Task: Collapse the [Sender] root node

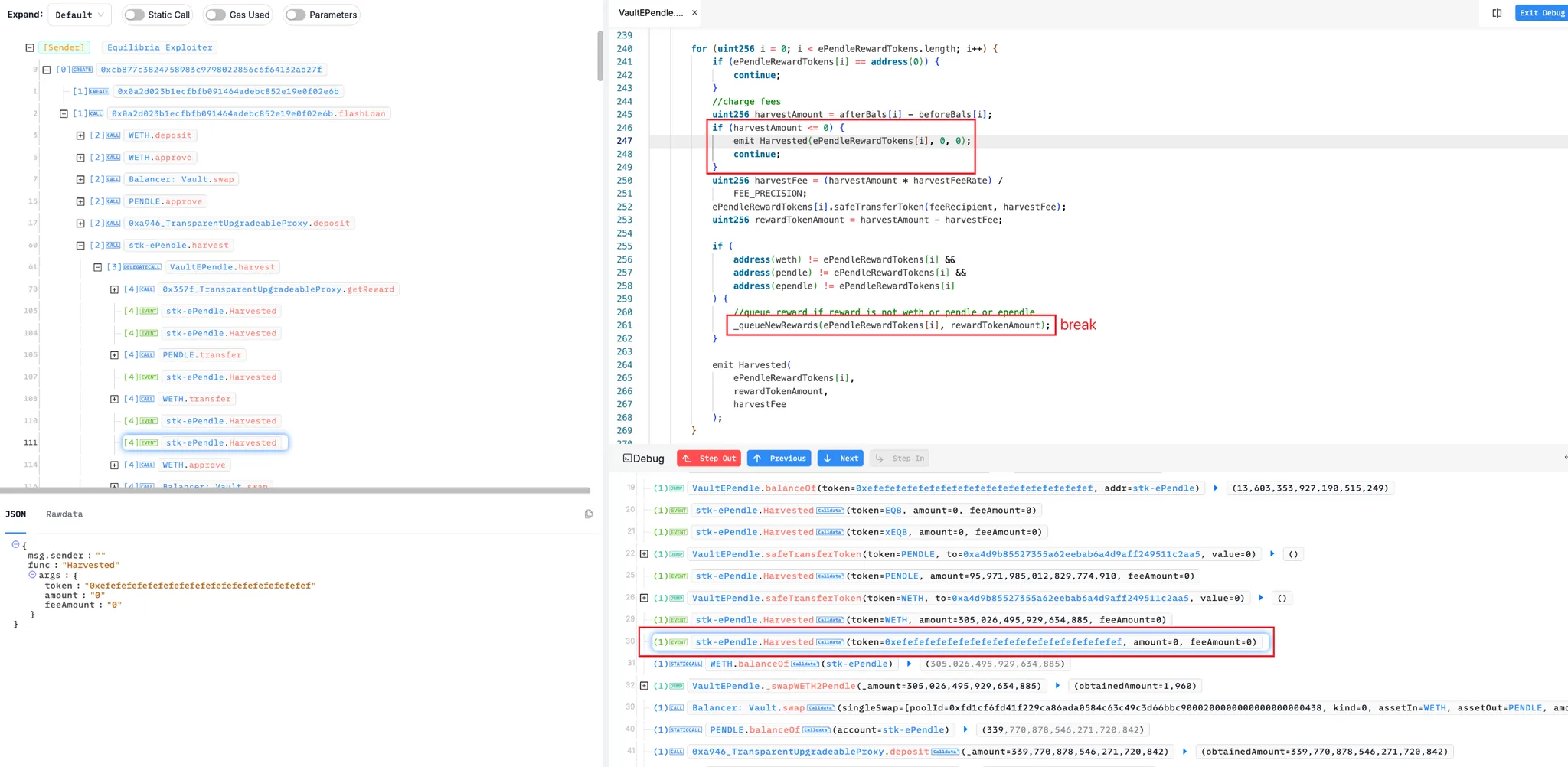Action: (30, 47)
